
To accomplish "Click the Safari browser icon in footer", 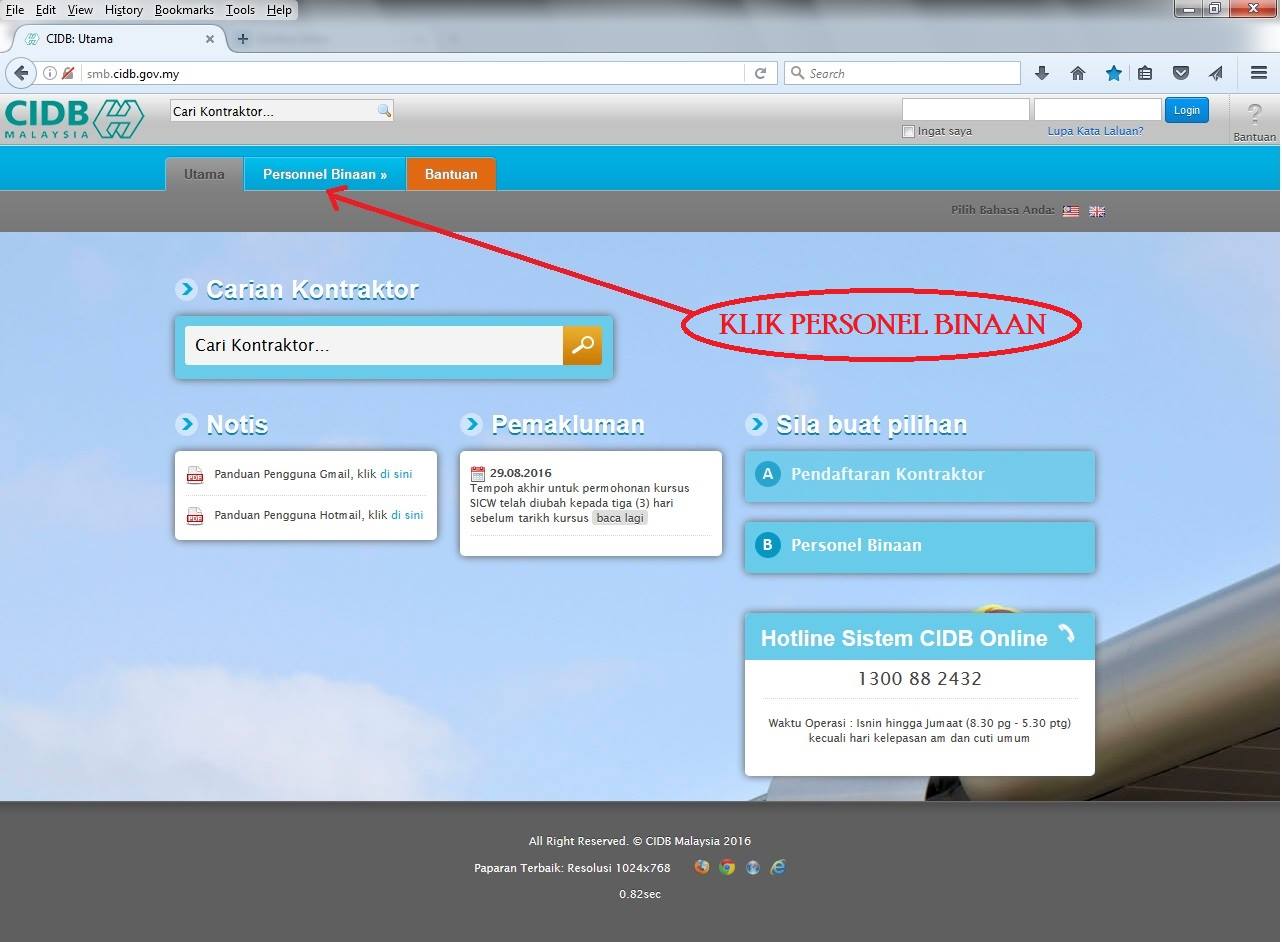I will (752, 867).
